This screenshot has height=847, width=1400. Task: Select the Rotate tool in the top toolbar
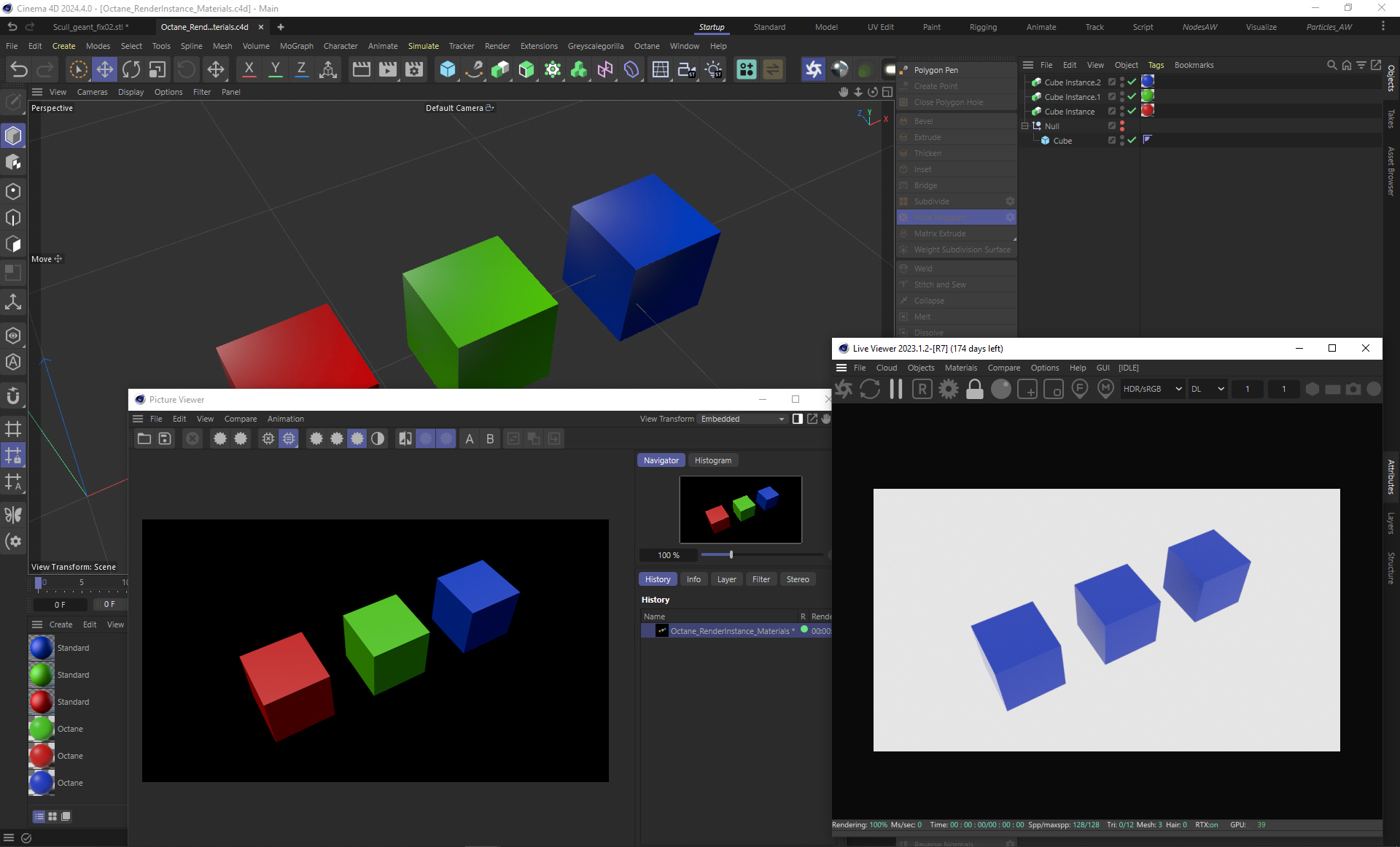[131, 69]
